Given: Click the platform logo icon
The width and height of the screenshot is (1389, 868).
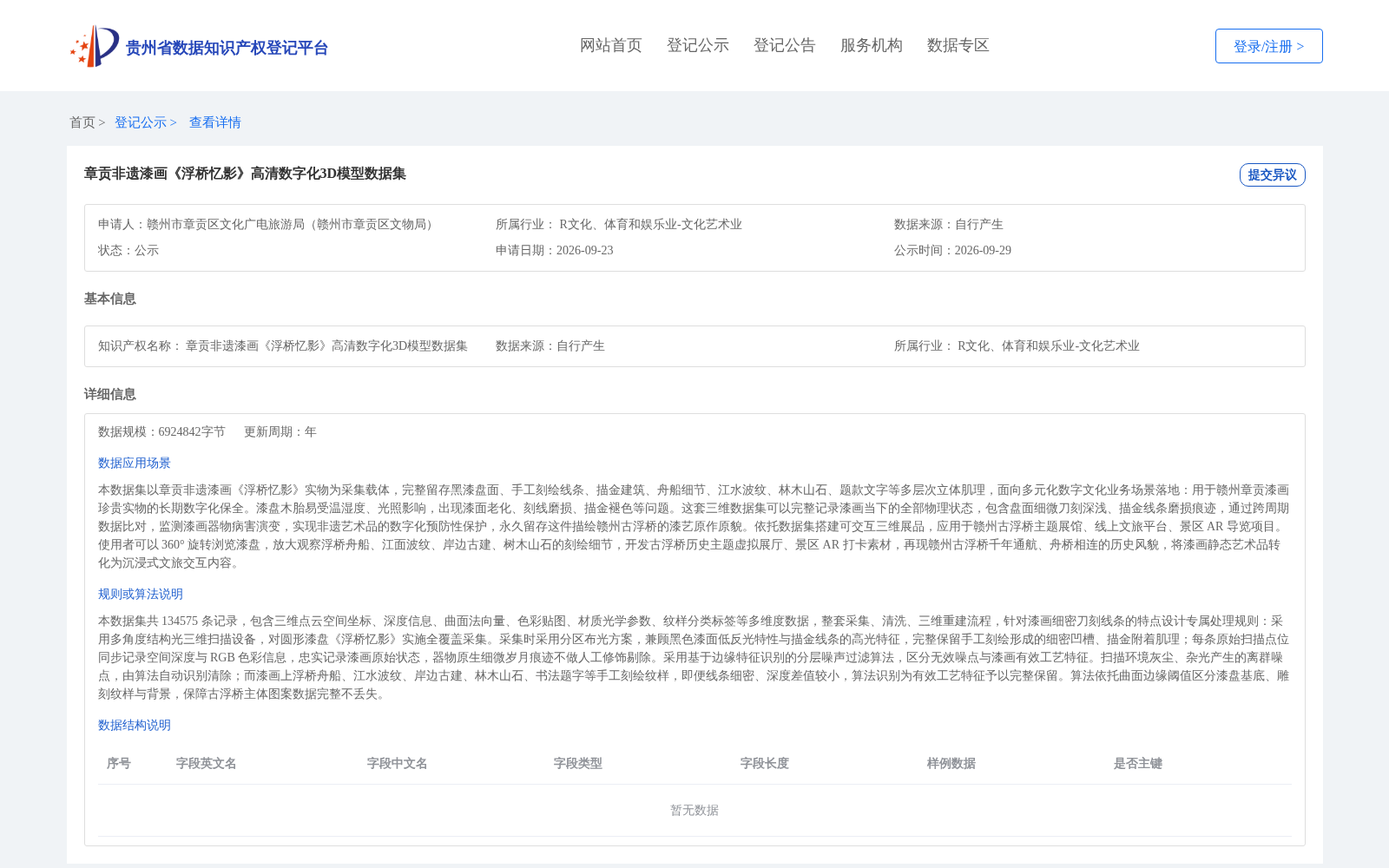Looking at the screenshot, I should click(95, 46).
